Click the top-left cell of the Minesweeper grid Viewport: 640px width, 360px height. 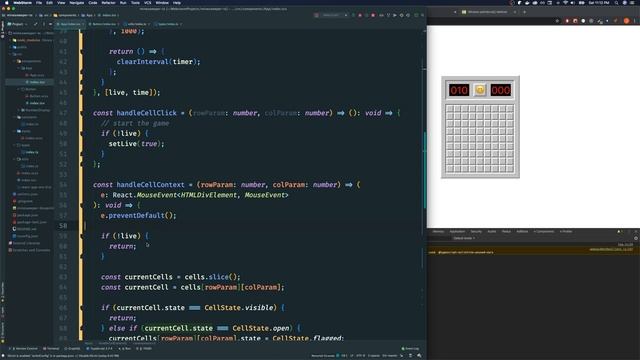(450, 109)
